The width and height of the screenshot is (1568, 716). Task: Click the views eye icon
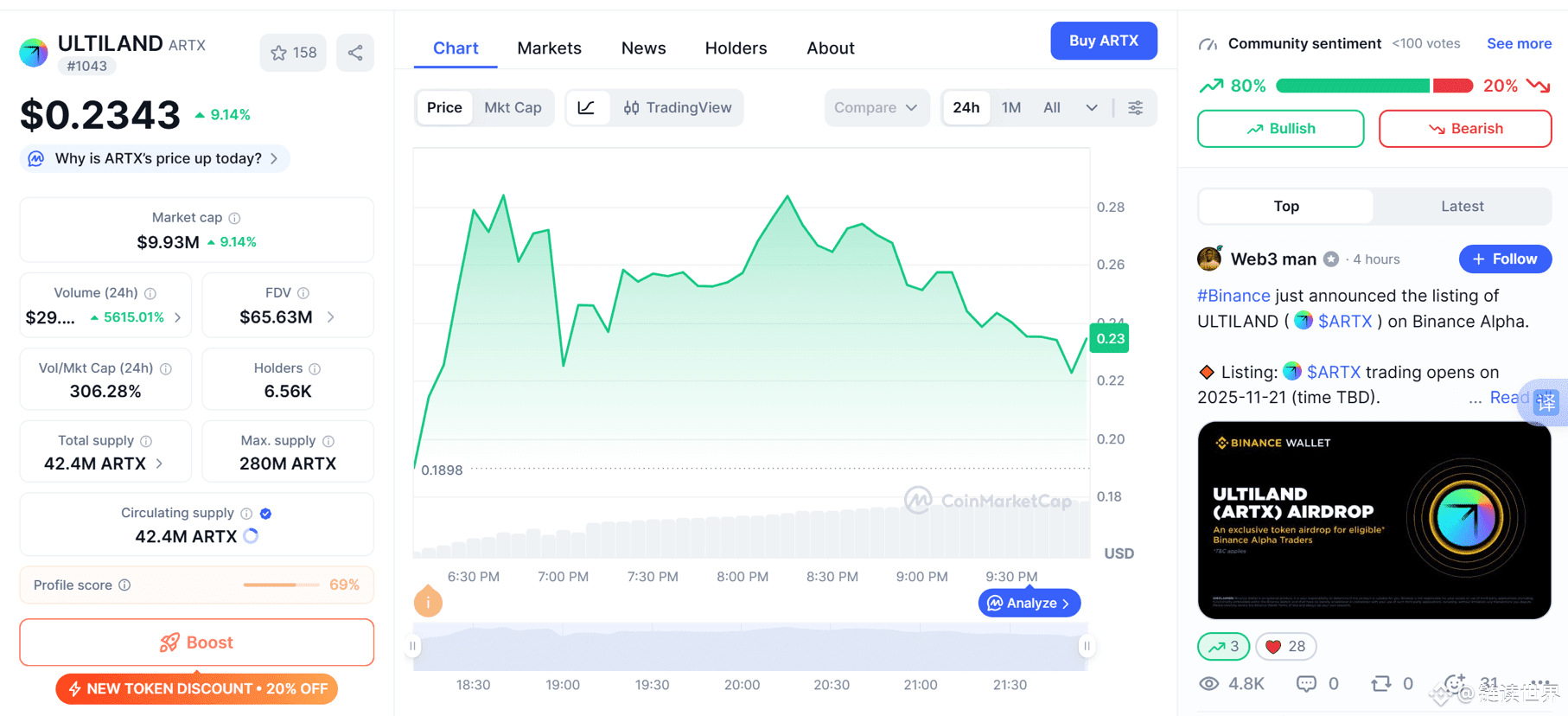click(x=1209, y=684)
